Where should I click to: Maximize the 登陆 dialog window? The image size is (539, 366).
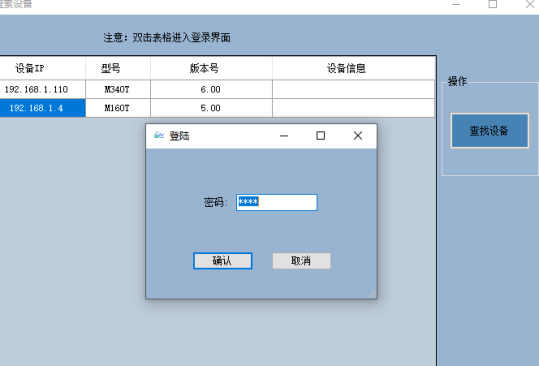point(320,136)
